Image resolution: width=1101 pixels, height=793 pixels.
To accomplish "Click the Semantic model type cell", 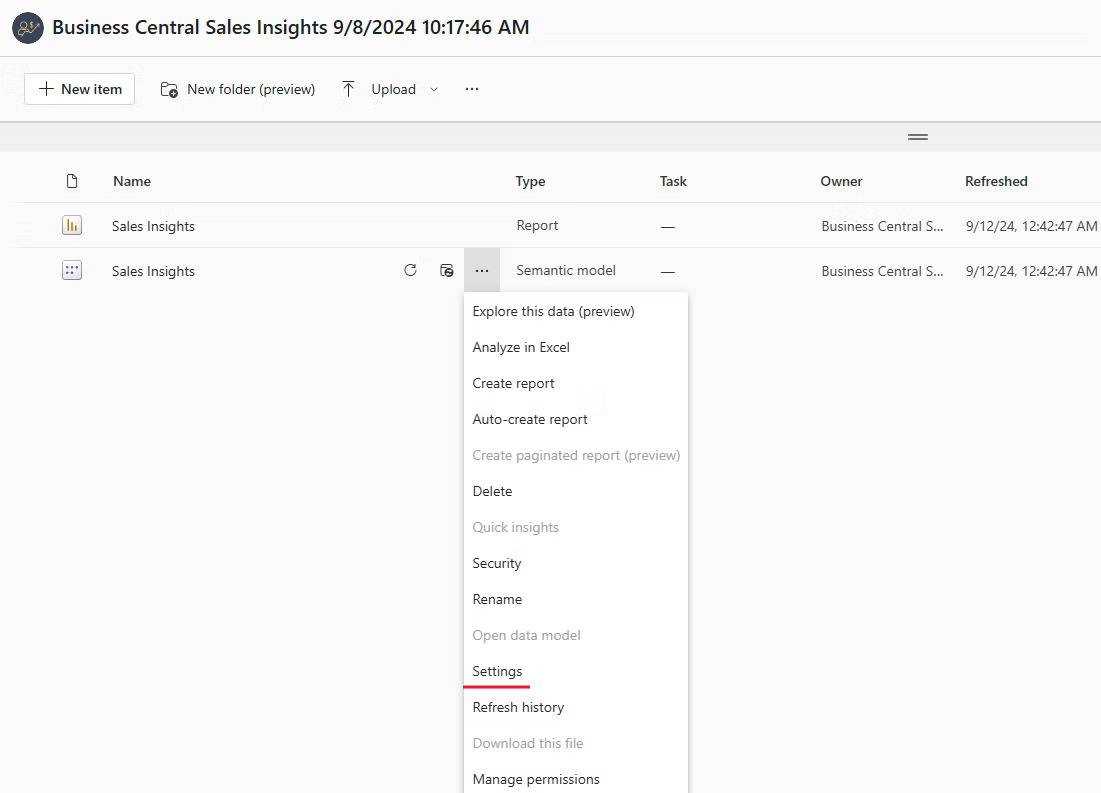I will click(x=566, y=270).
